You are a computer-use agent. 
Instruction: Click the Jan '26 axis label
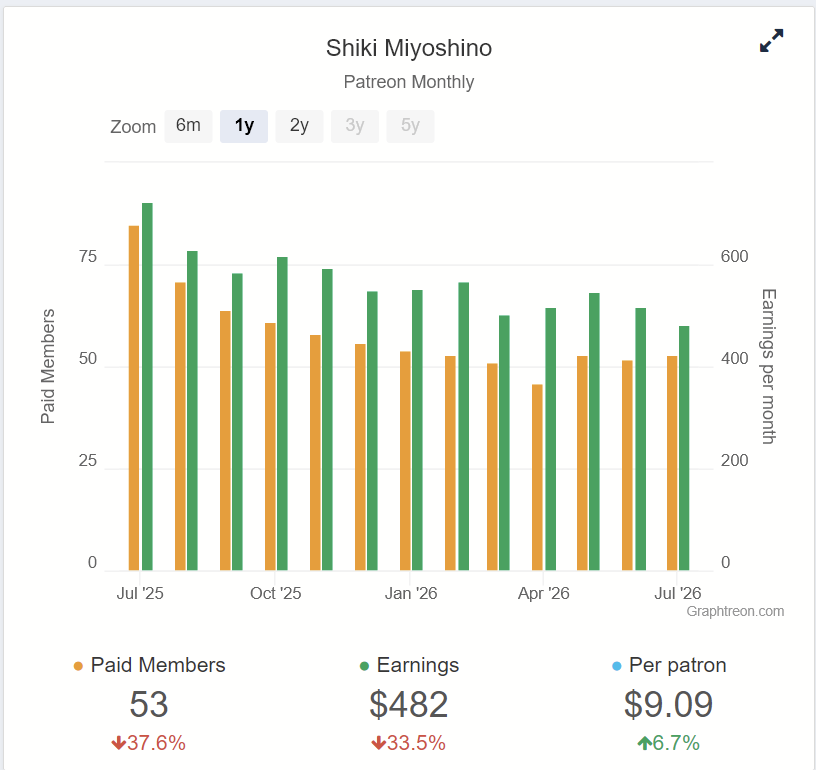point(411,593)
